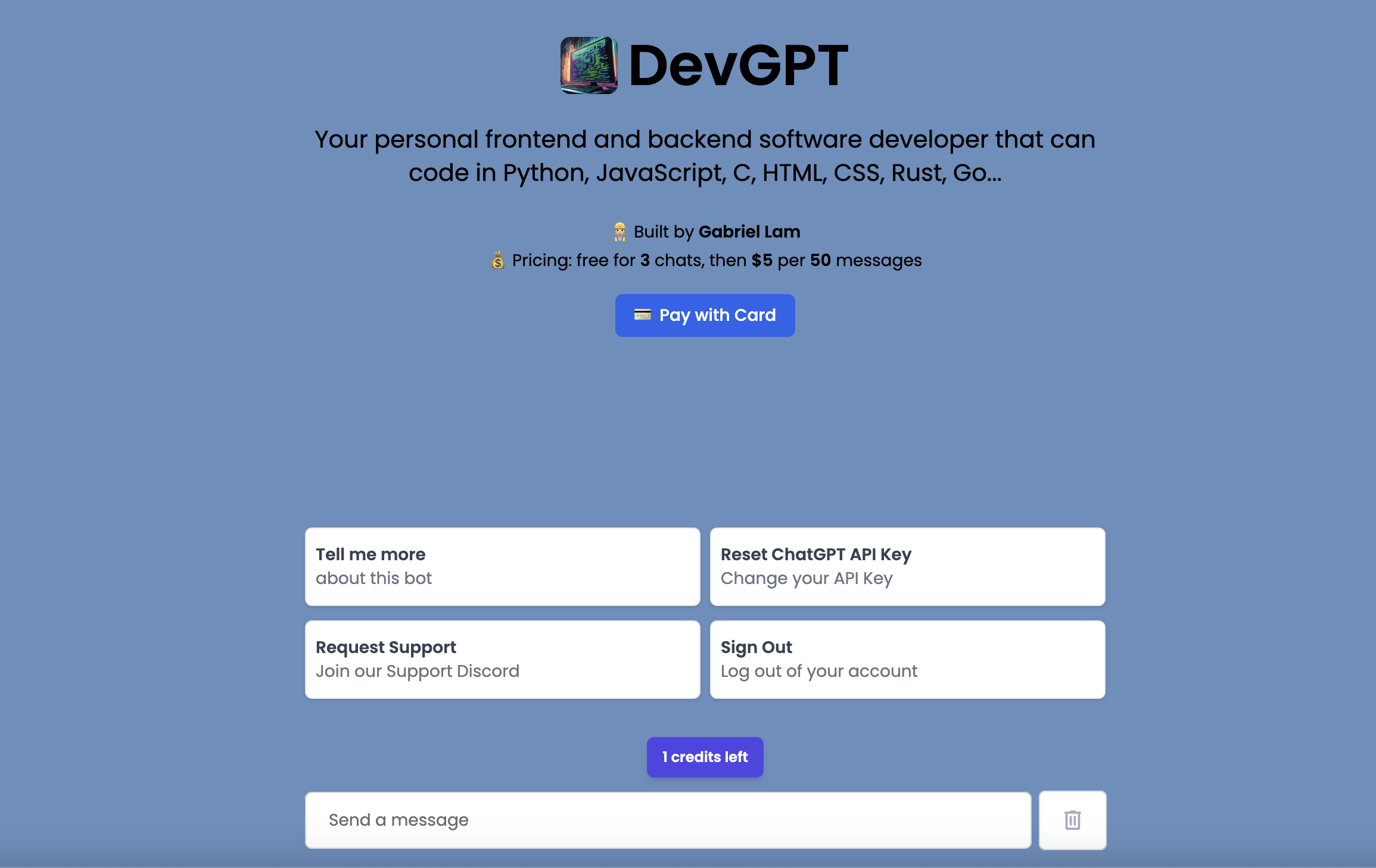
Task: Click the about this bot subtitle
Action: click(373, 578)
